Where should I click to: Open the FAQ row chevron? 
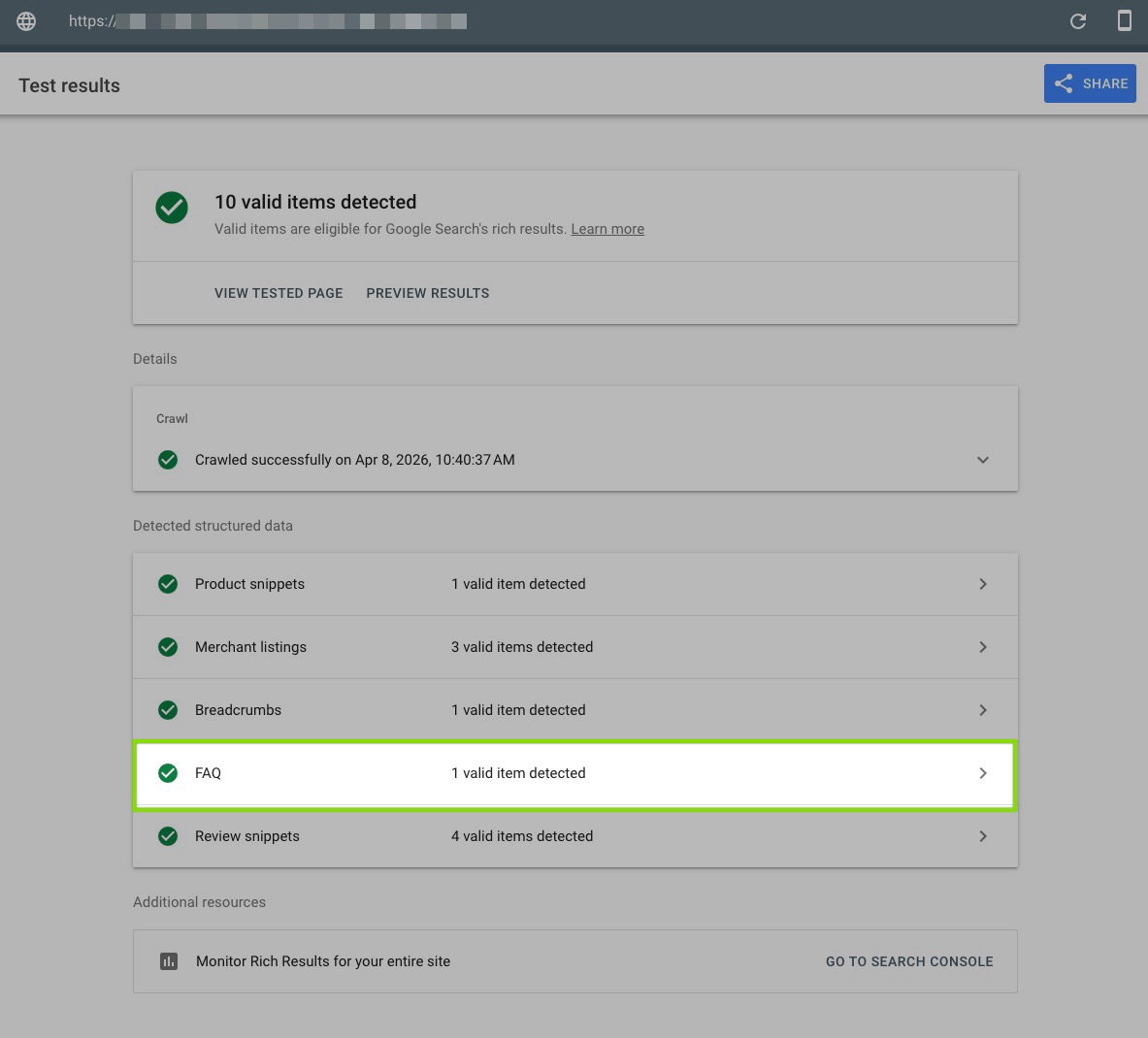pyautogui.click(x=982, y=773)
